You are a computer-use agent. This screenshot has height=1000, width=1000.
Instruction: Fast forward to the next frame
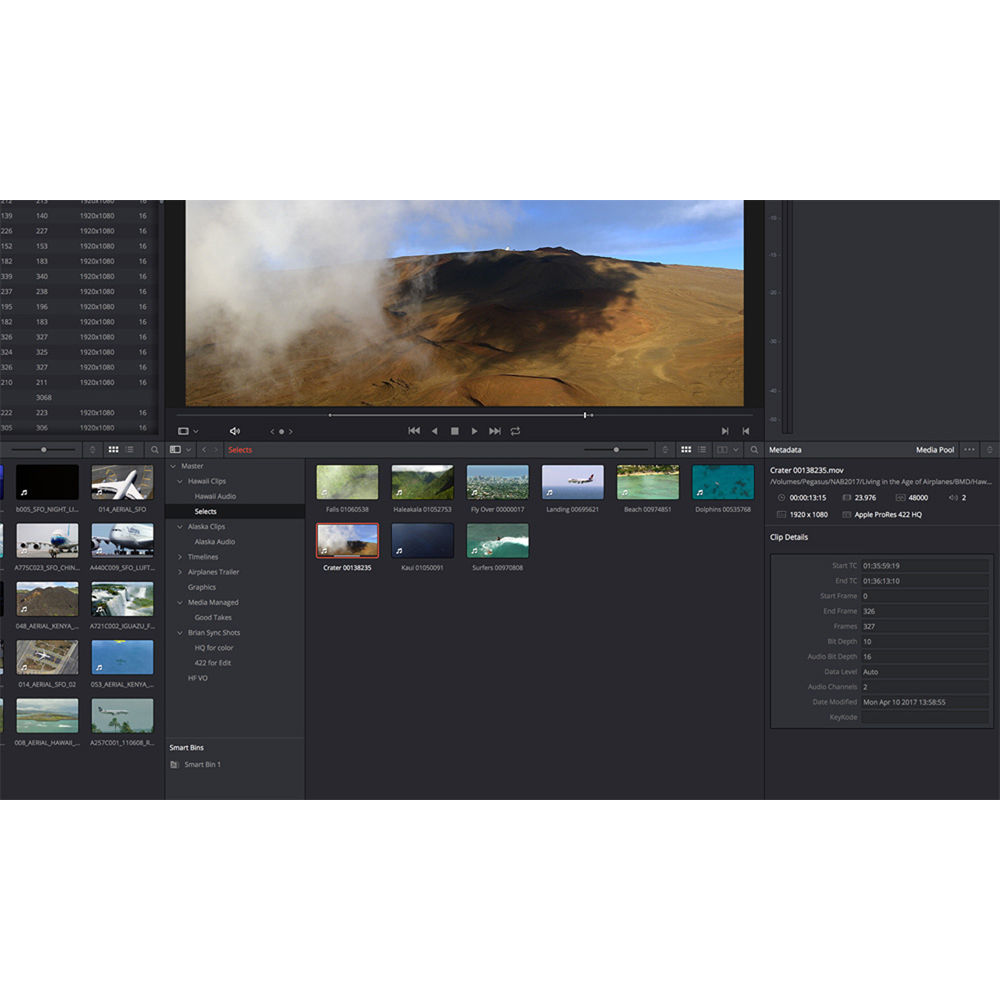(x=495, y=430)
